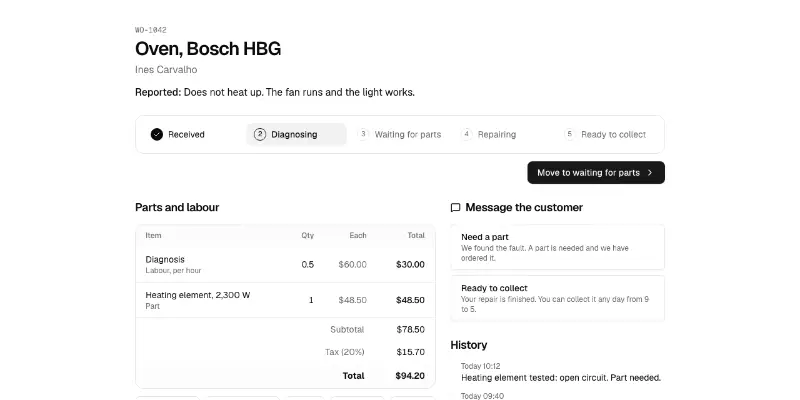800x400 pixels.
Task: Click the Qty column header
Action: click(x=308, y=236)
